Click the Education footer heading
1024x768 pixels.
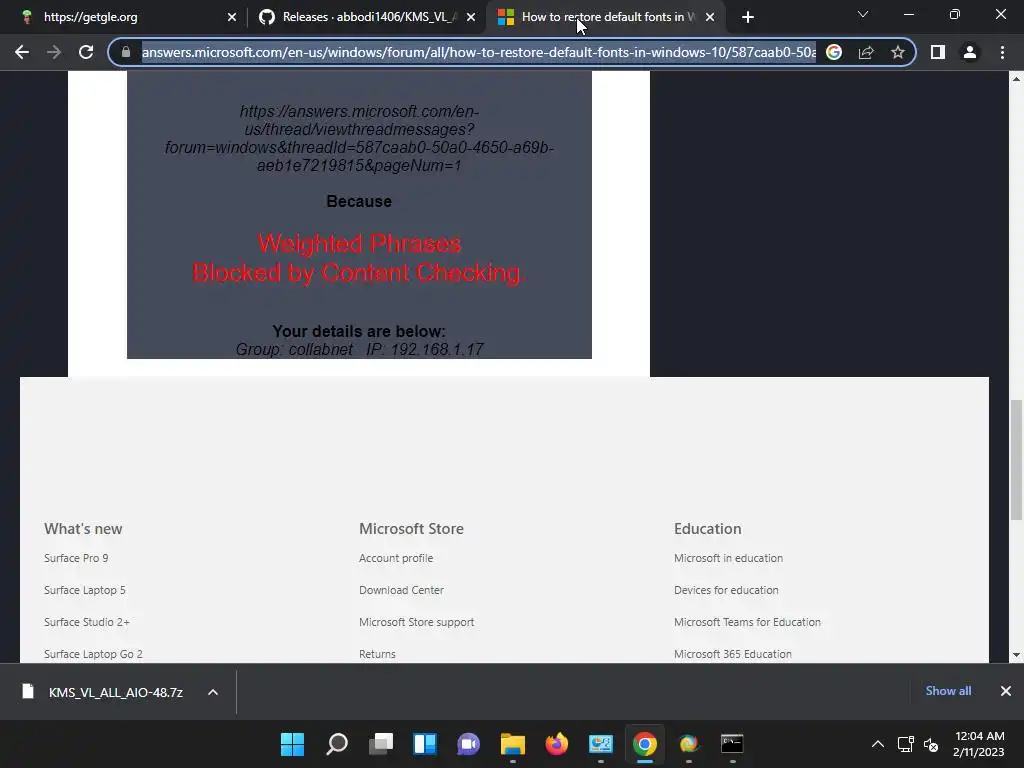point(707,529)
